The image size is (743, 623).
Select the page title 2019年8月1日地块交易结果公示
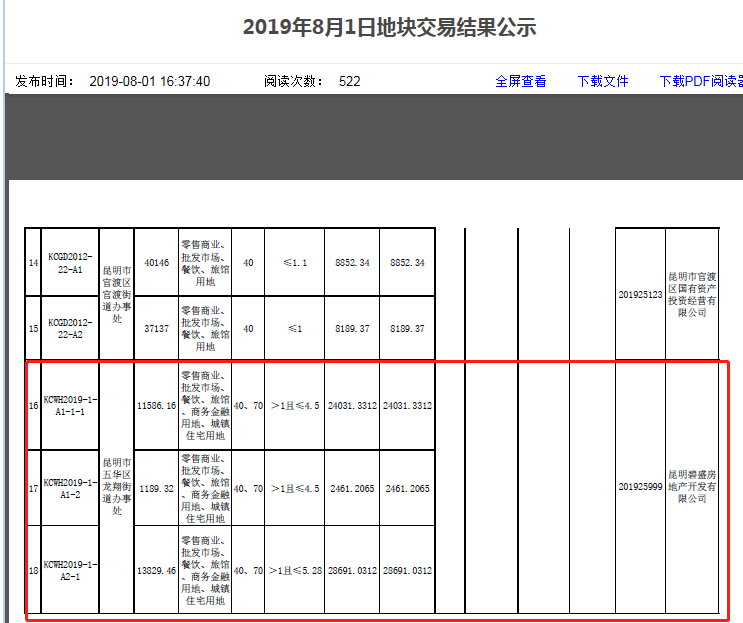390,27
